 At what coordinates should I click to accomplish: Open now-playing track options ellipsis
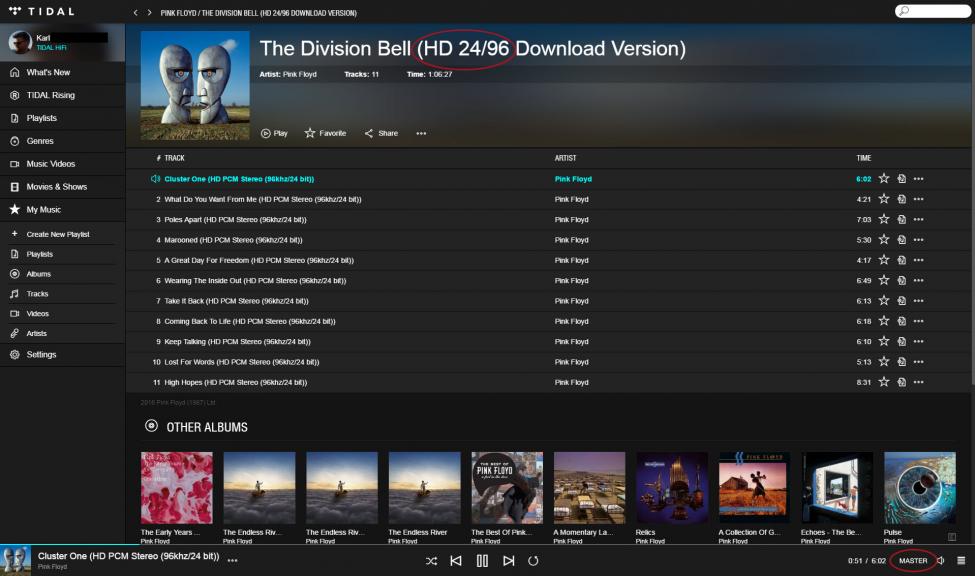pyautogui.click(x=232, y=561)
